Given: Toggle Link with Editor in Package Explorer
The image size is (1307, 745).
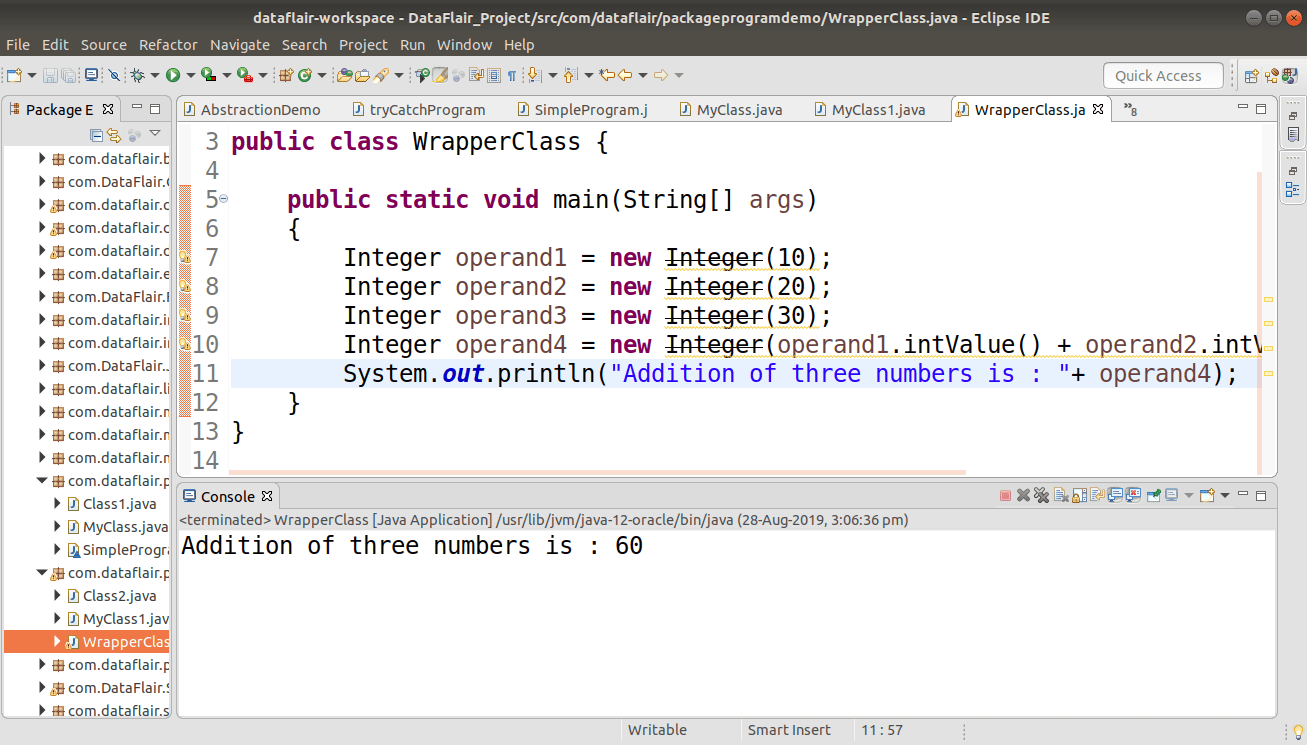Looking at the screenshot, I should click(x=114, y=134).
